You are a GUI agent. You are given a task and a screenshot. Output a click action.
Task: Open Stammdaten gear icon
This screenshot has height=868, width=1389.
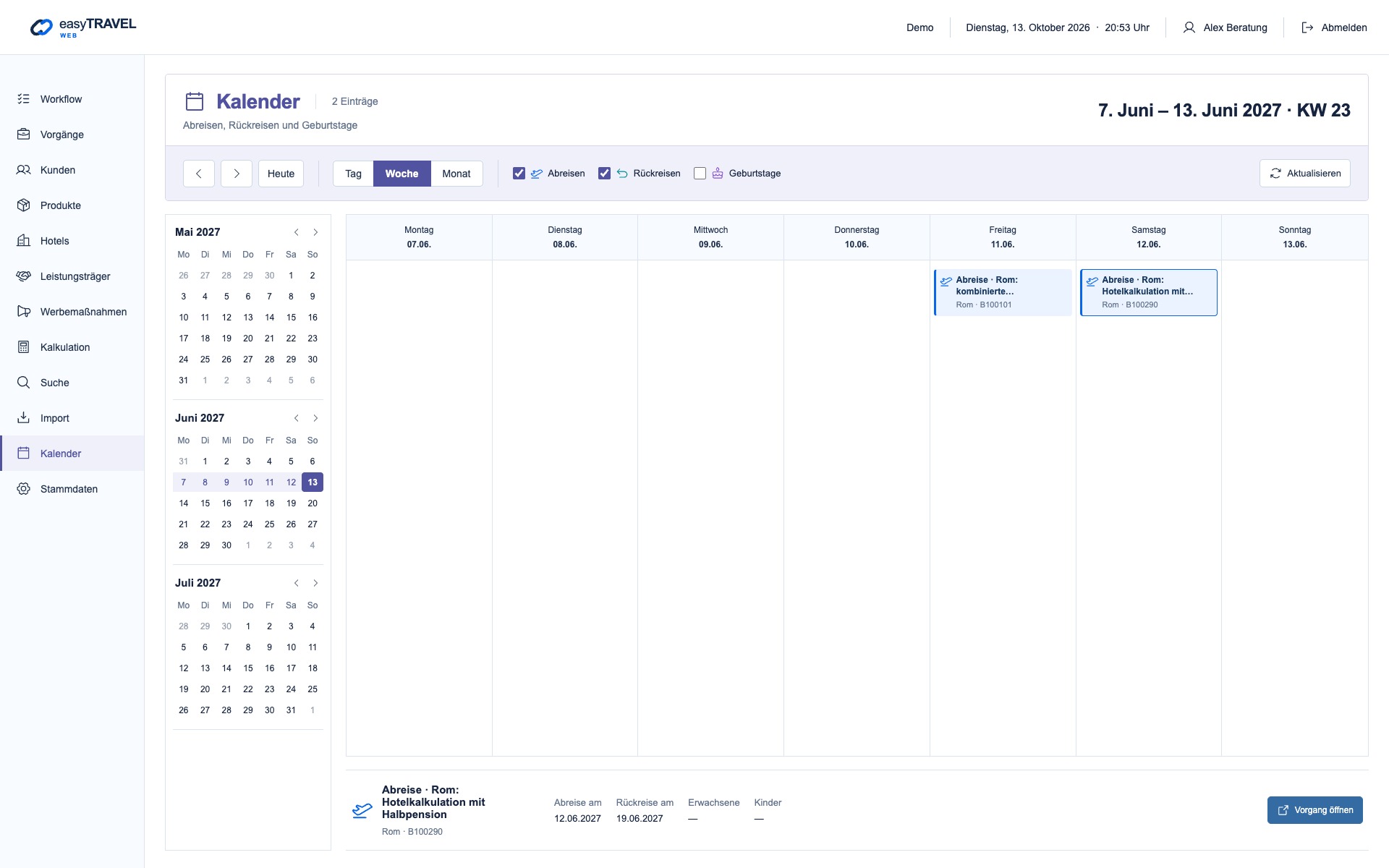tap(24, 489)
